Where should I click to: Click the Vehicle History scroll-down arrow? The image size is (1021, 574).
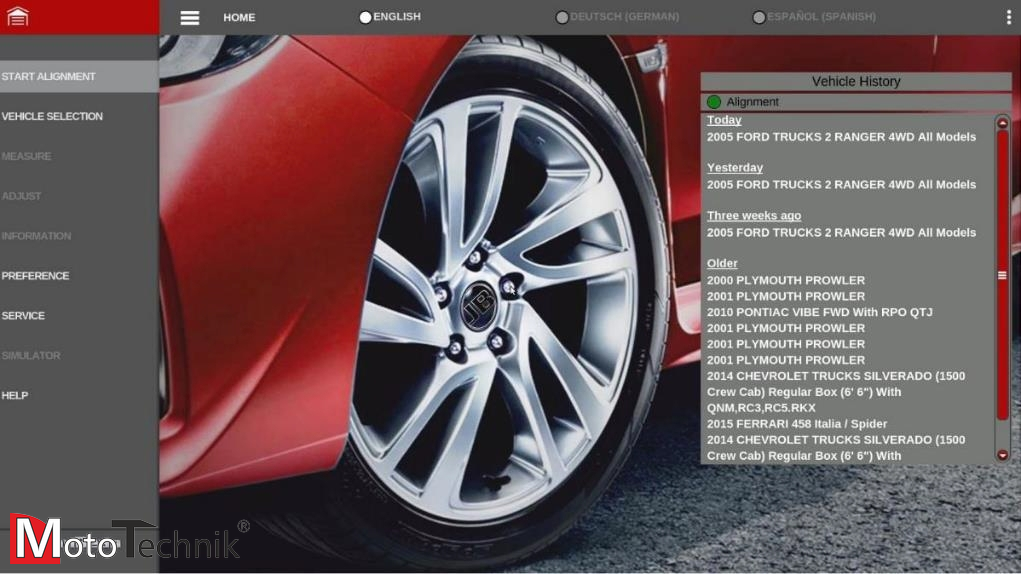[1002, 455]
